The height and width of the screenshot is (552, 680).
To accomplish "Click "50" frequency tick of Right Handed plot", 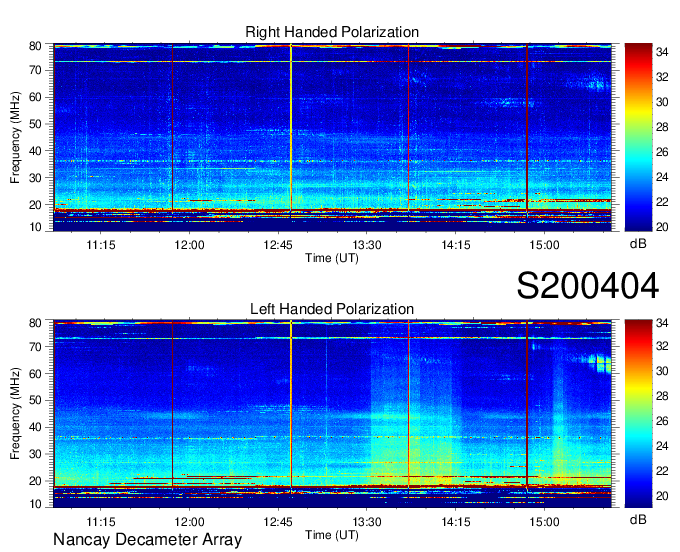I will pyautogui.click(x=35, y=124).
